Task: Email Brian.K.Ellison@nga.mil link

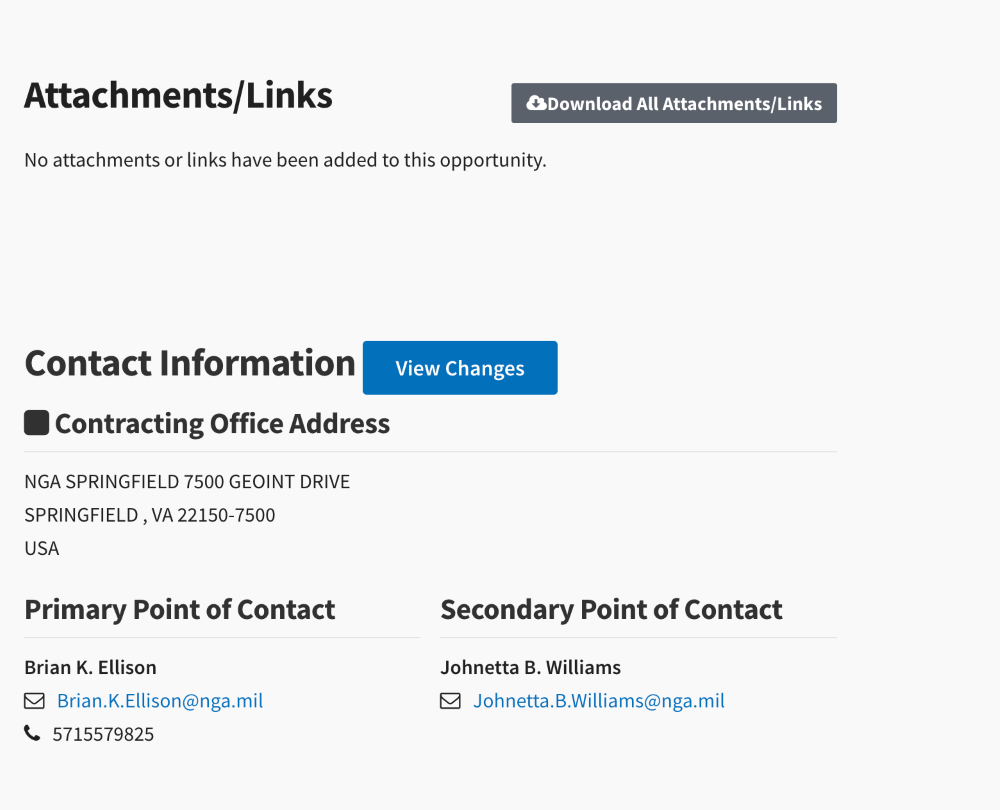Action: 159,701
